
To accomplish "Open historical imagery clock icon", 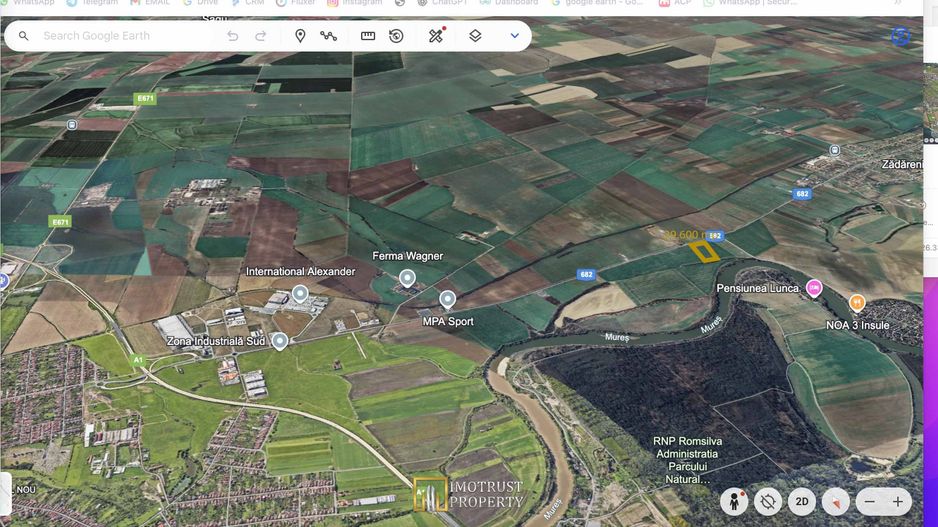I will click(396, 36).
